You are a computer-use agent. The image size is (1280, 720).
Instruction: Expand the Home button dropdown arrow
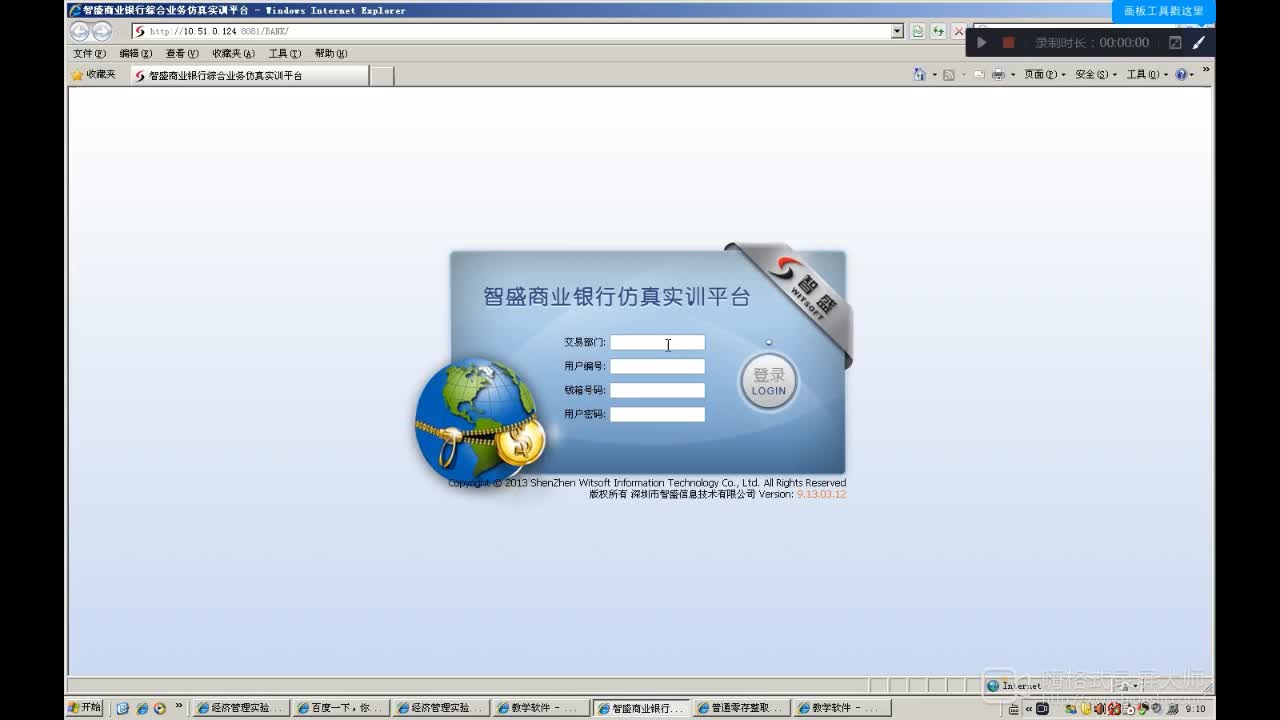[x=935, y=75]
